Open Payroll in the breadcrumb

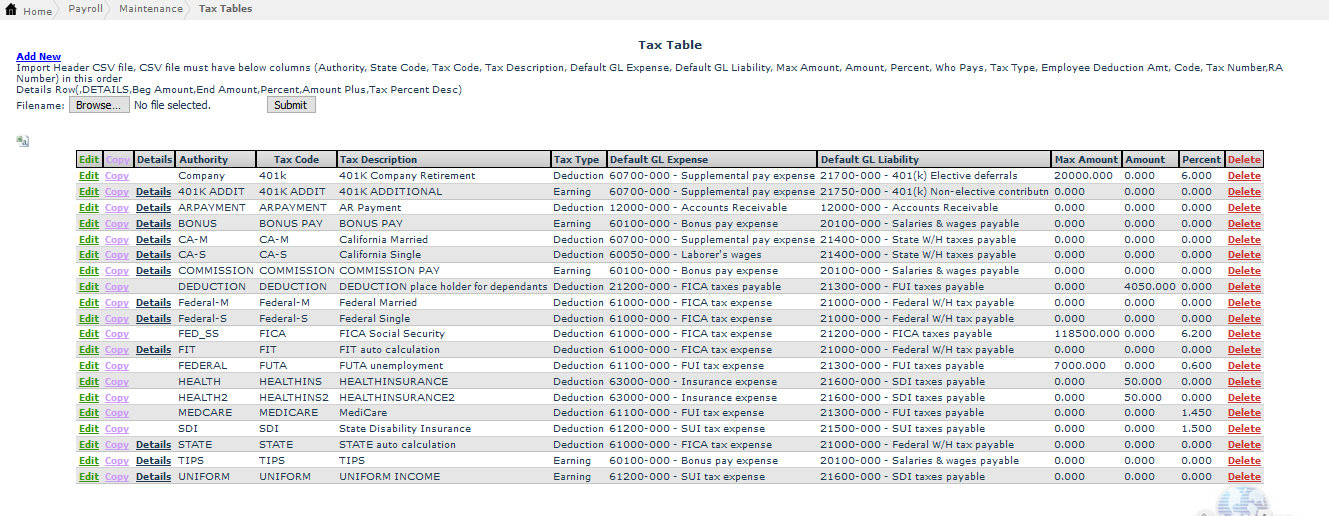tap(85, 9)
